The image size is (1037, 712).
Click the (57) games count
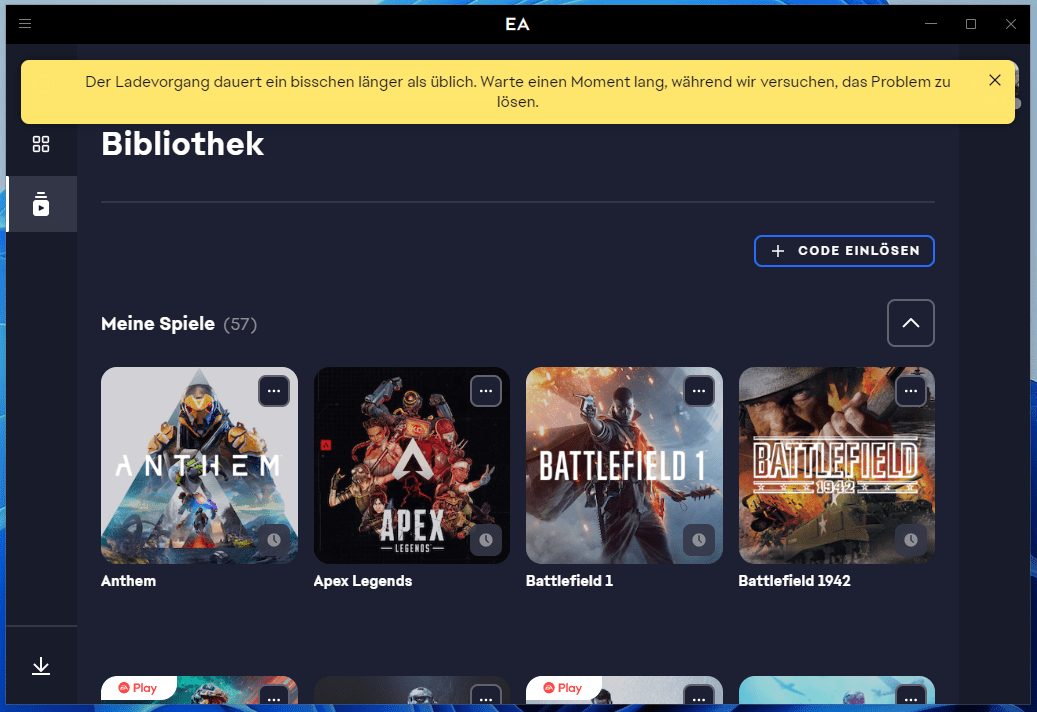(x=240, y=325)
